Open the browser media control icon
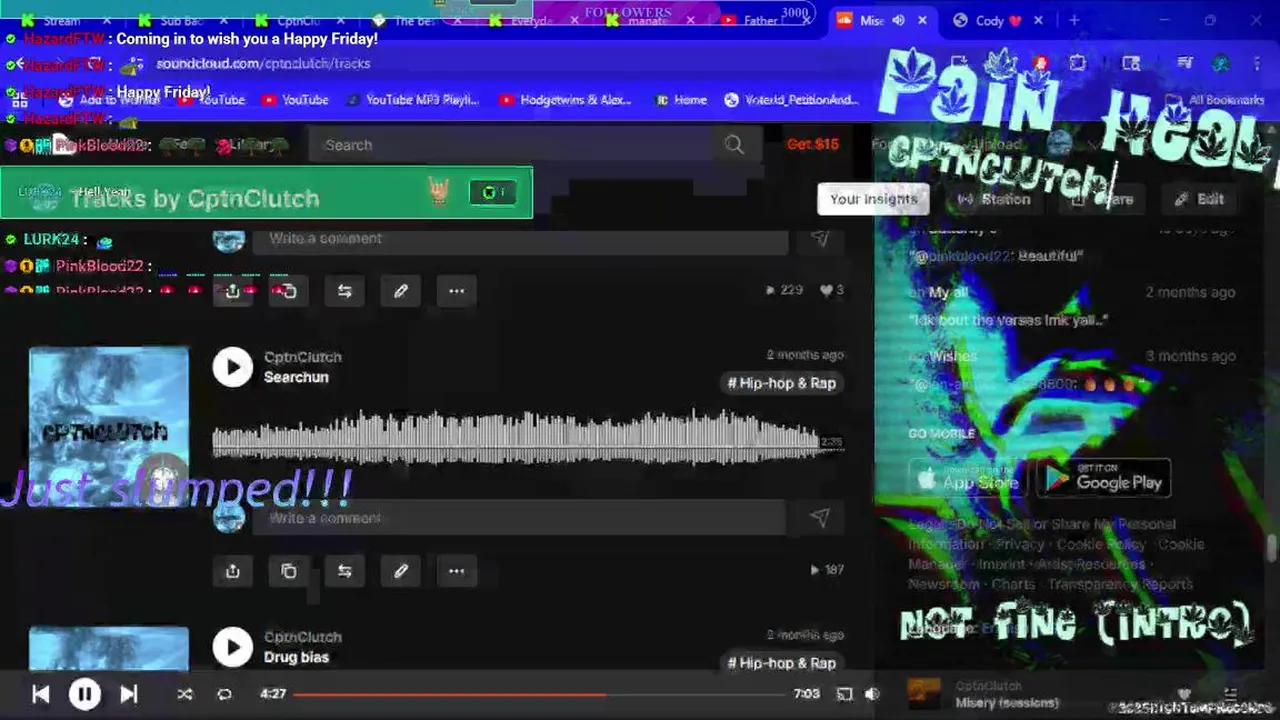The height and width of the screenshot is (720, 1280). coord(1185,63)
